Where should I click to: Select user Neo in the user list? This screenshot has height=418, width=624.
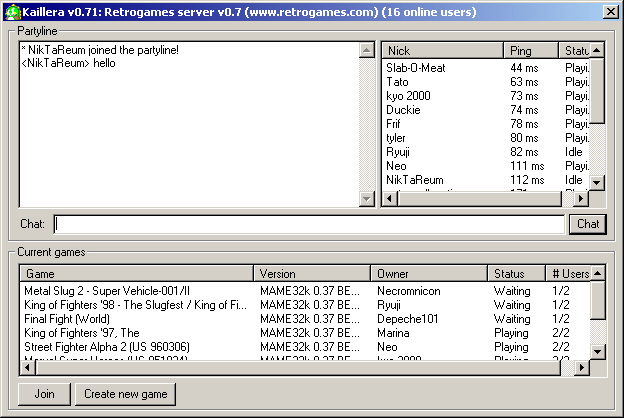[x=486, y=166]
